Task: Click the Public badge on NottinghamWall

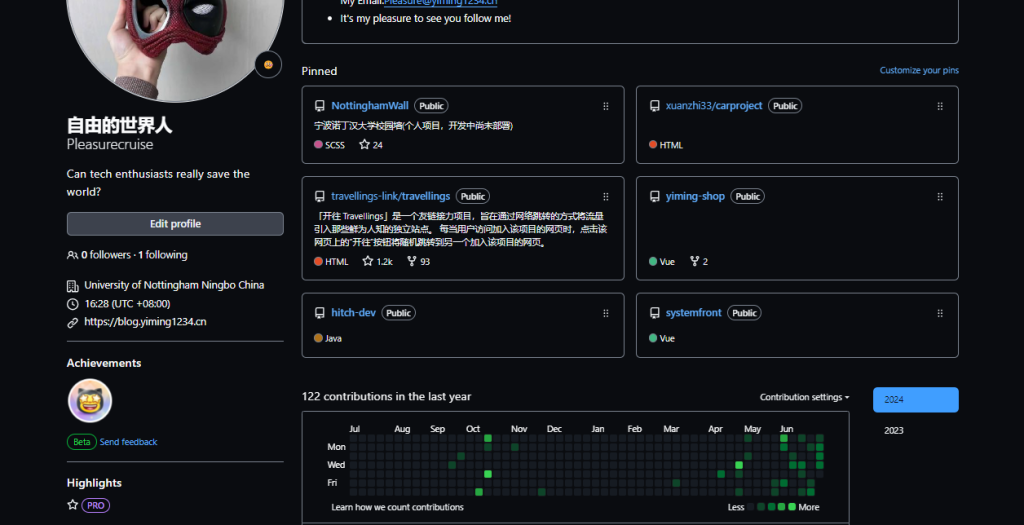Action: 431,106
